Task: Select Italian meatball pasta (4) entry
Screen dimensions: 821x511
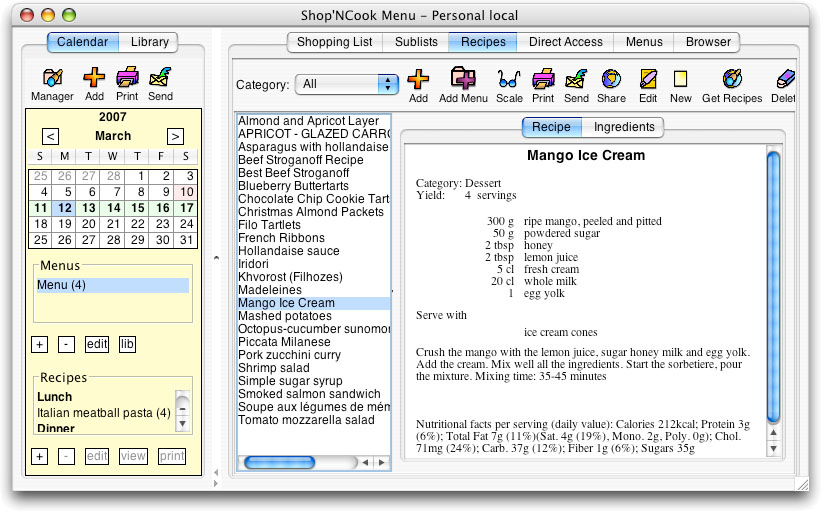Action: point(104,413)
